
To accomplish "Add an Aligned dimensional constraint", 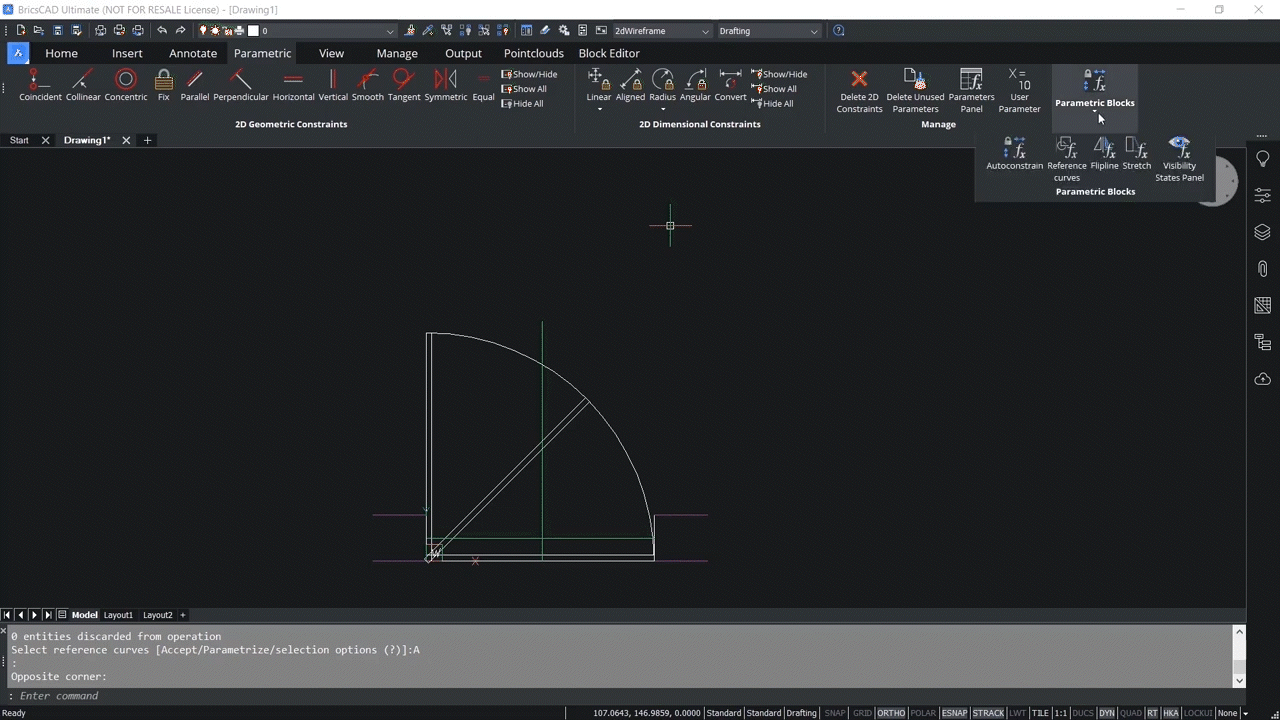I will pyautogui.click(x=630, y=85).
